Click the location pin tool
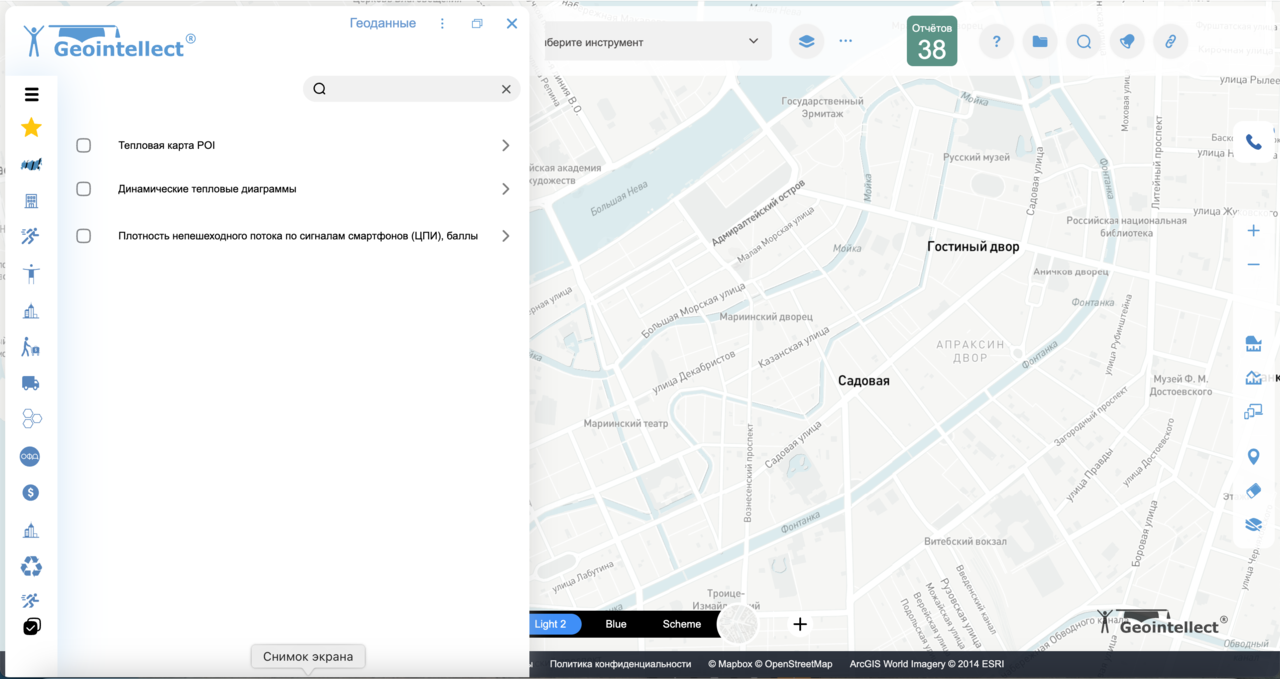 (1253, 457)
